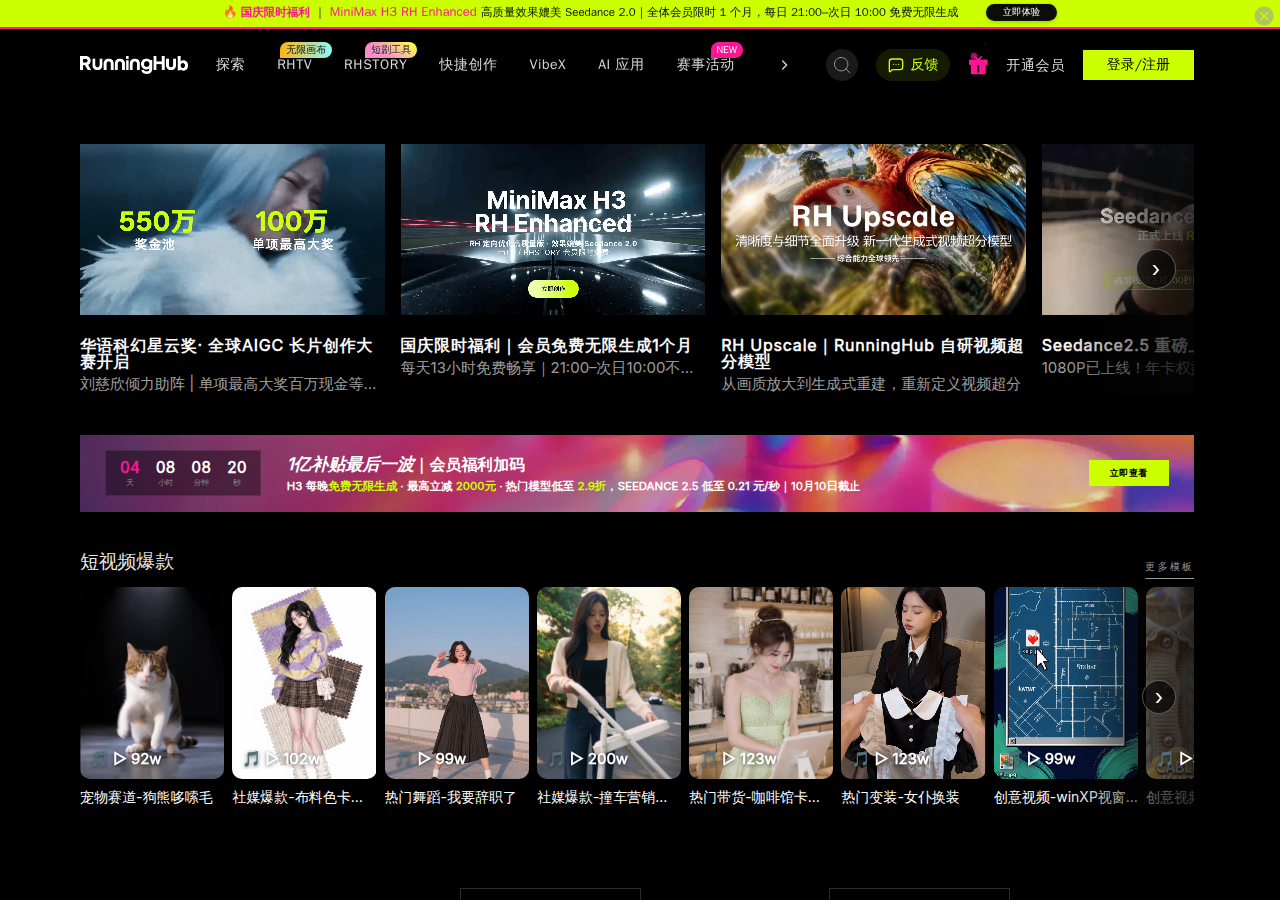The image size is (1280, 900).
Task: Click the RunningHub logo
Action: pos(134,64)
